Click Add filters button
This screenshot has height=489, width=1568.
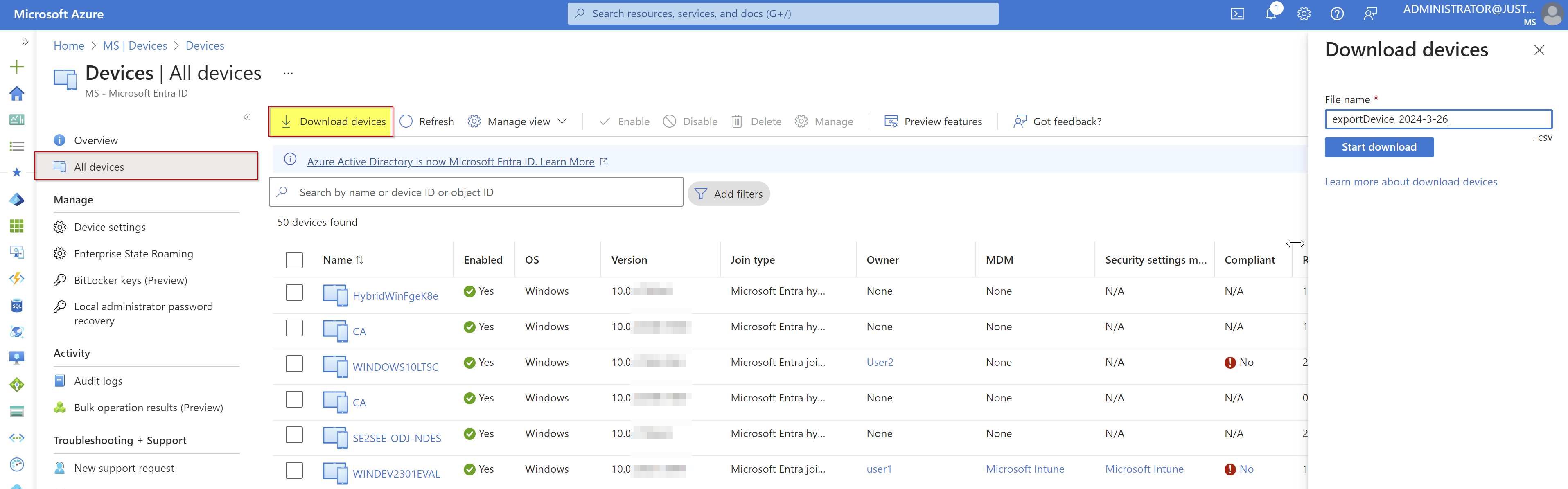click(729, 194)
